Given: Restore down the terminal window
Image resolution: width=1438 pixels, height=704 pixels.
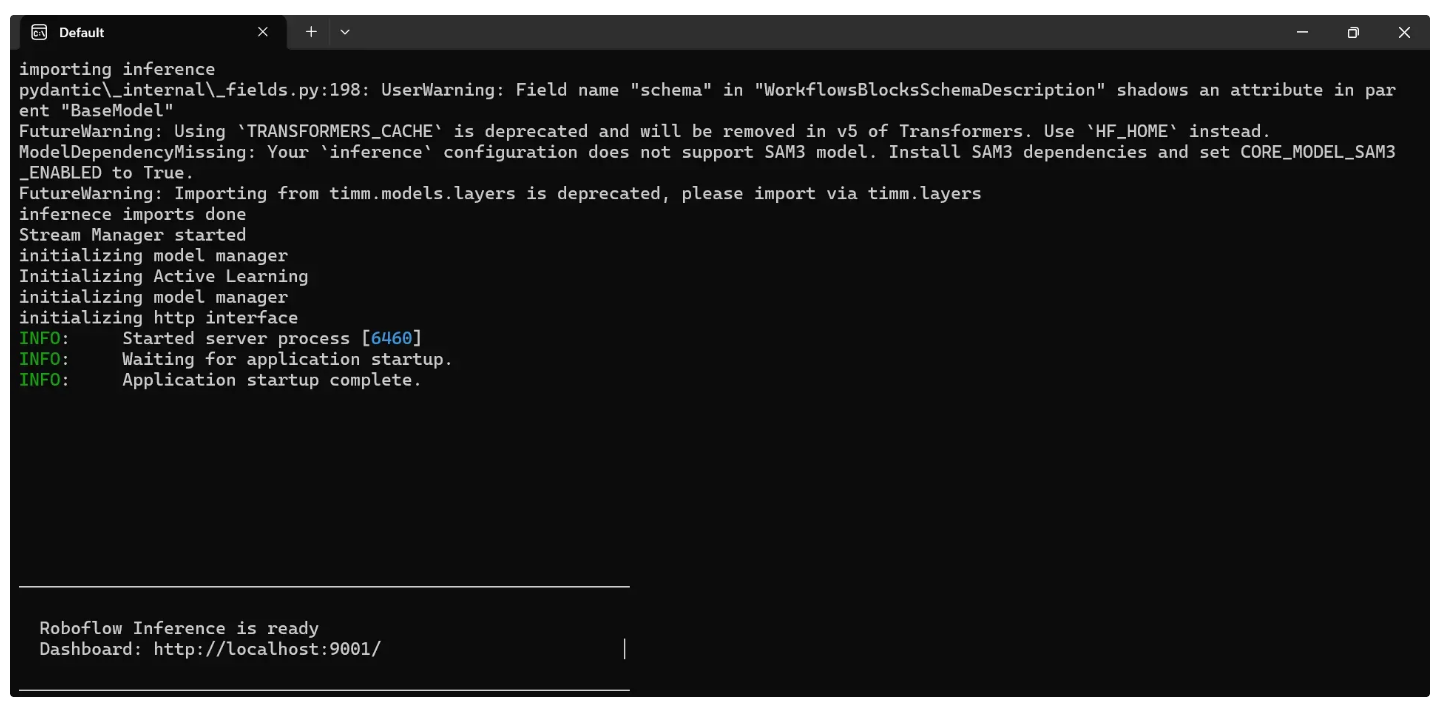Looking at the screenshot, I should pos(1353,32).
